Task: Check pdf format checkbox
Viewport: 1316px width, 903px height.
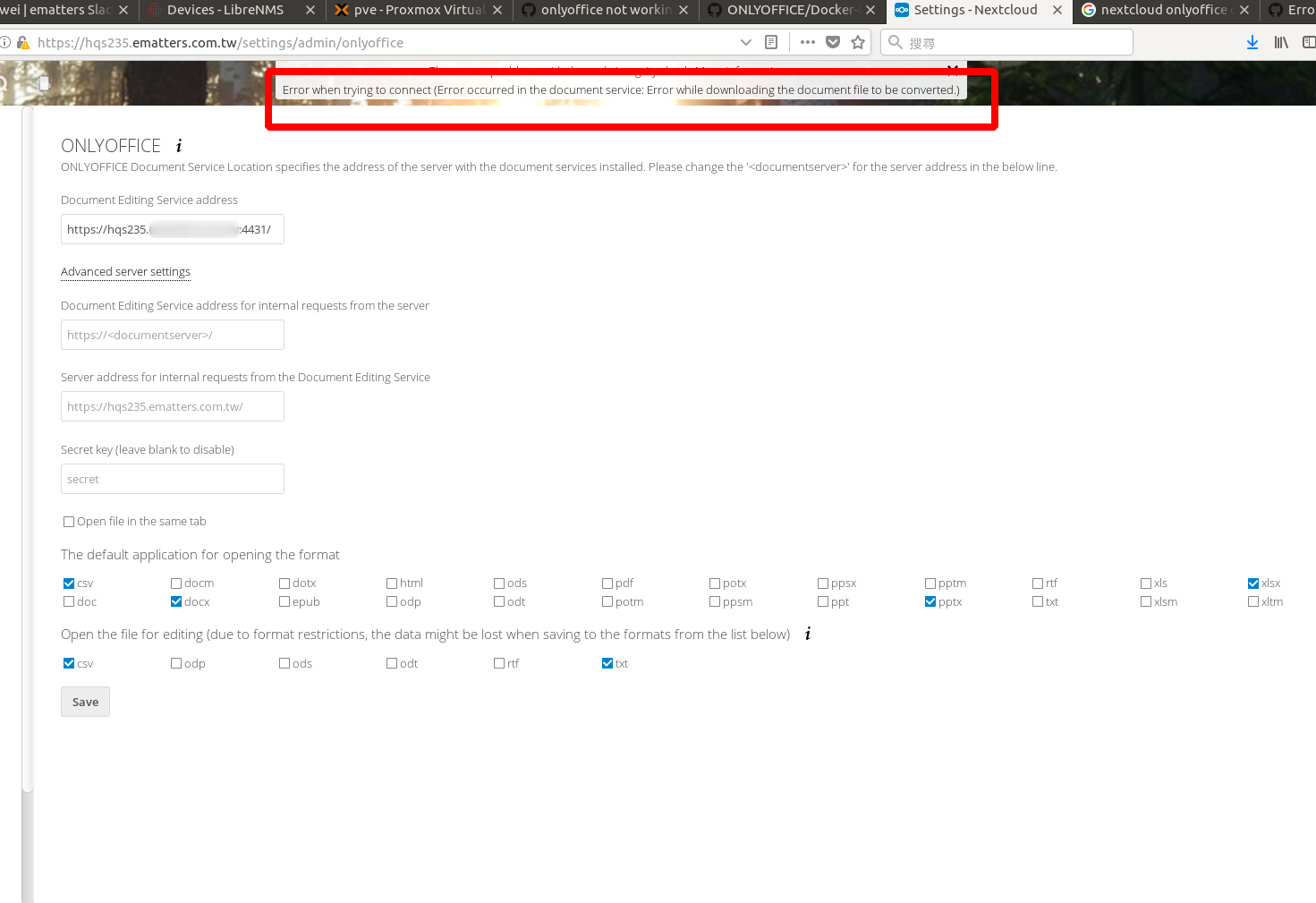Action: tap(607, 584)
